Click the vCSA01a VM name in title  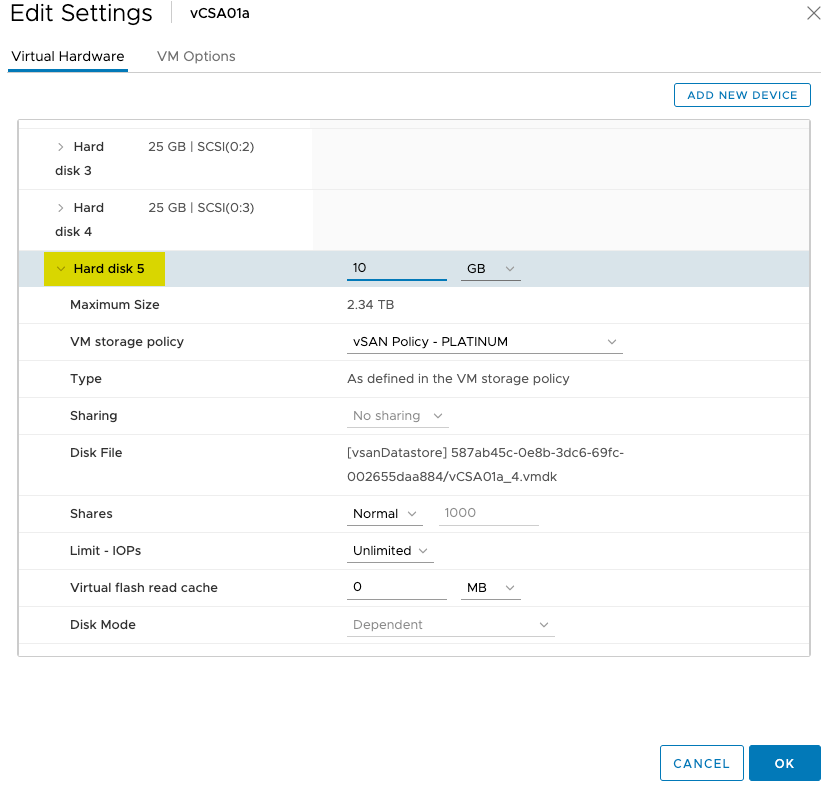220,13
